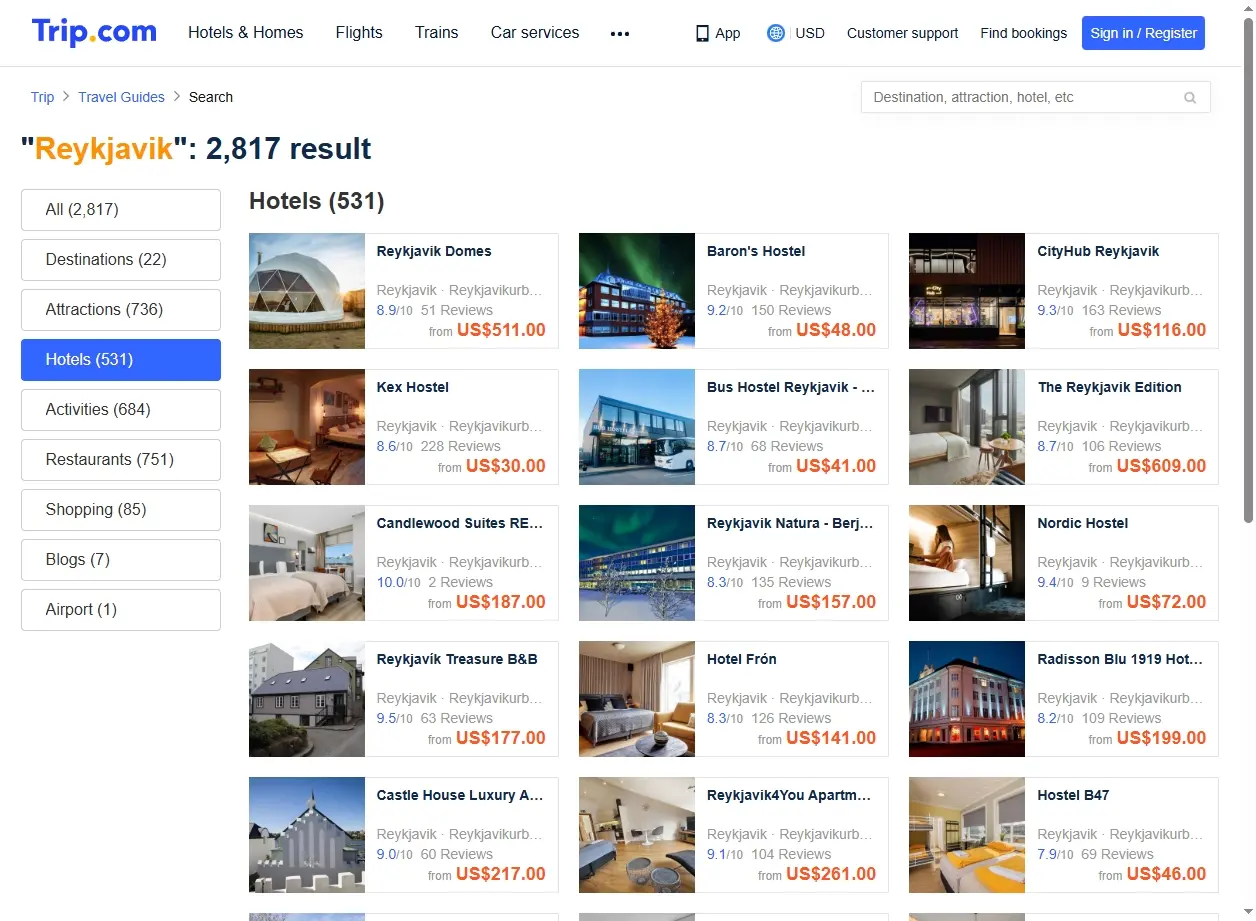The height and width of the screenshot is (921, 1256).
Task: Open Reykjavik Natura thumbnail image
Action: [637, 563]
